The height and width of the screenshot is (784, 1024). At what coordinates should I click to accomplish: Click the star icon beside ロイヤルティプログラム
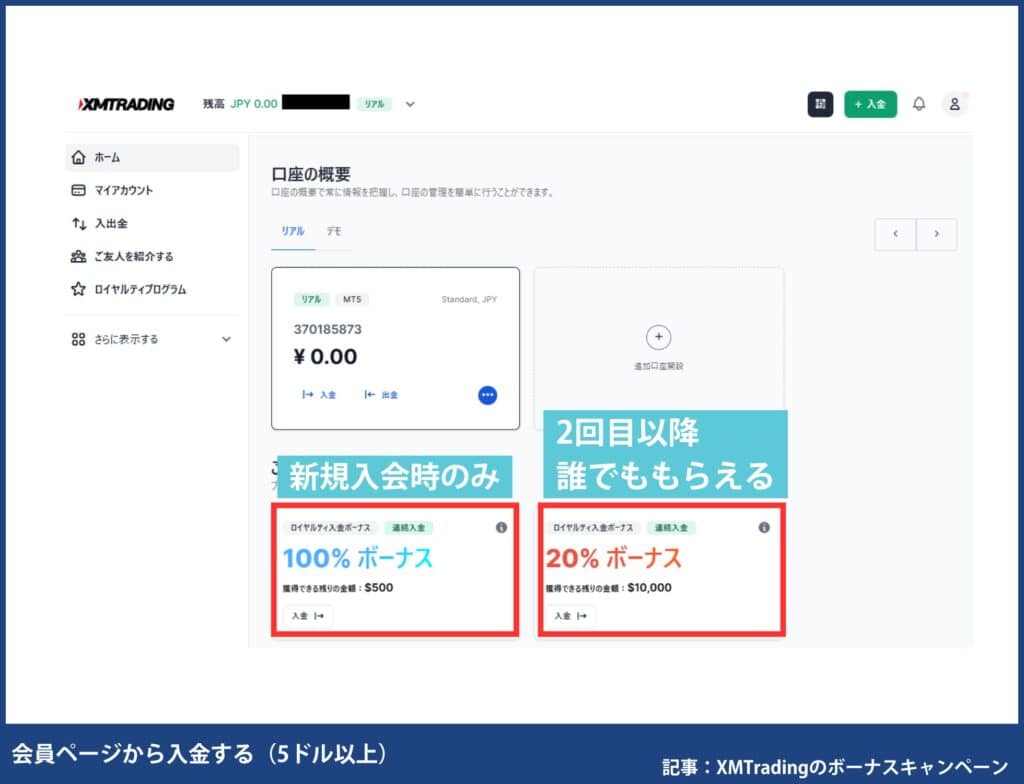78,289
